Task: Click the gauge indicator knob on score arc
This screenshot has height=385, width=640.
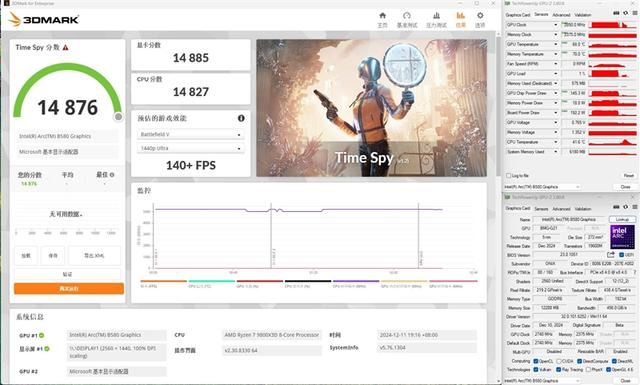Action: click(x=118, y=117)
